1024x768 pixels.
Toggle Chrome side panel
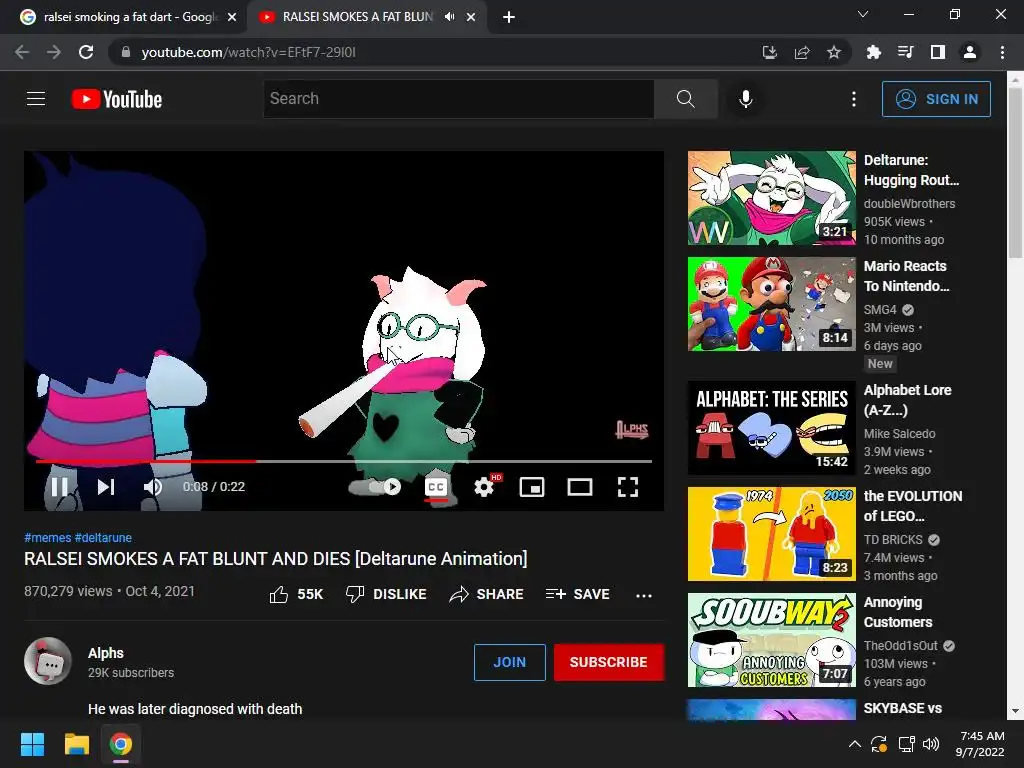[938, 52]
